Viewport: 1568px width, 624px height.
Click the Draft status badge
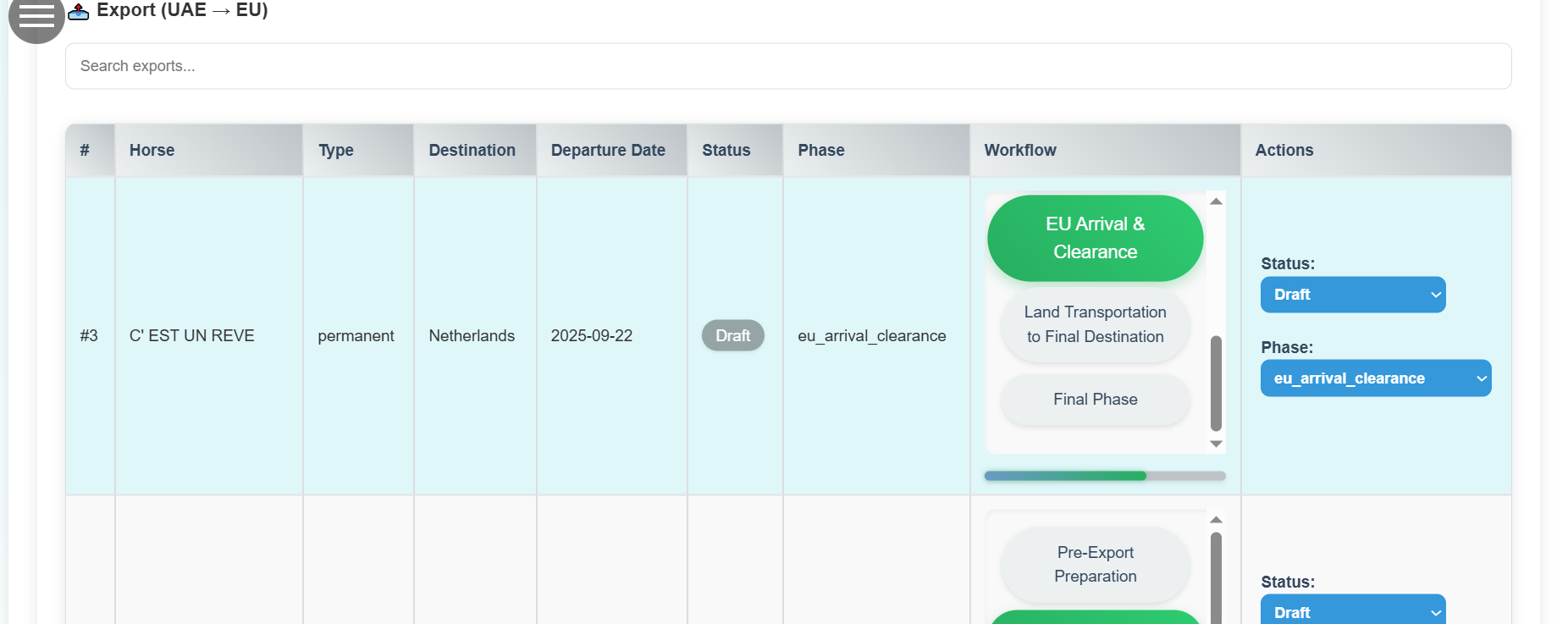732,335
